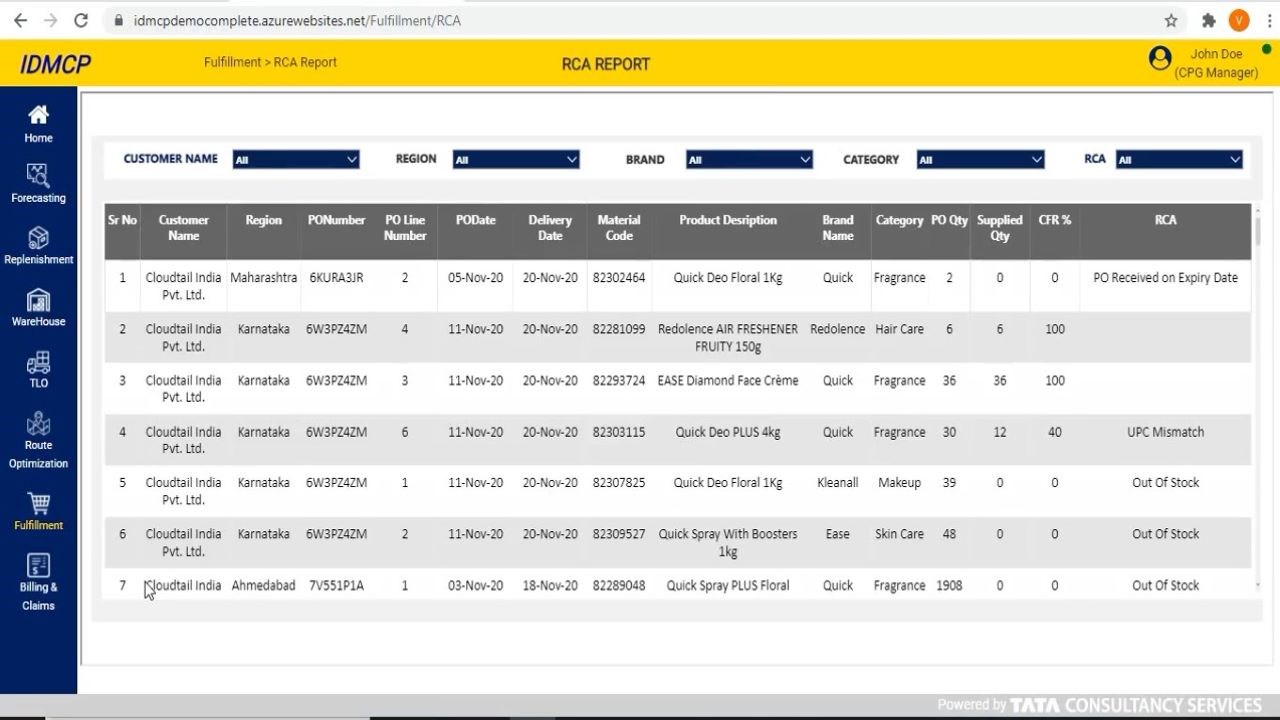Viewport: 1280px width, 720px height.
Task: Click 'Quick Spray PLUS Floral' description
Action: click(728, 586)
